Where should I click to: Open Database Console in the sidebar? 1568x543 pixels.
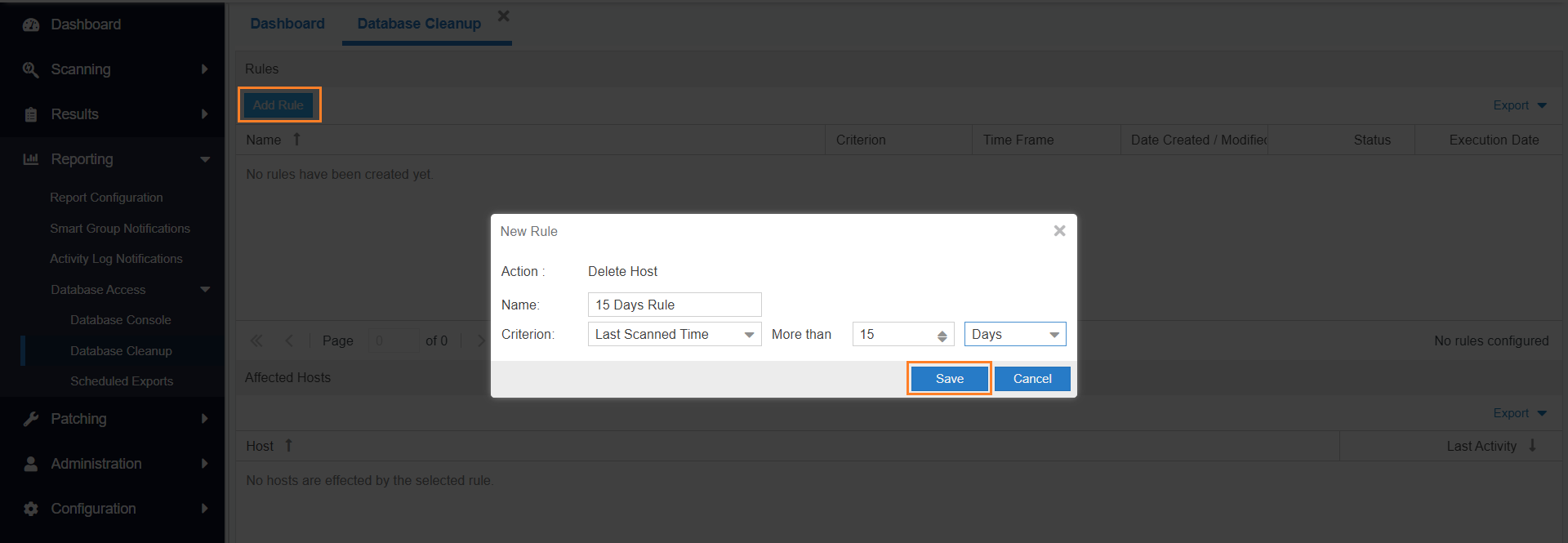tap(121, 320)
